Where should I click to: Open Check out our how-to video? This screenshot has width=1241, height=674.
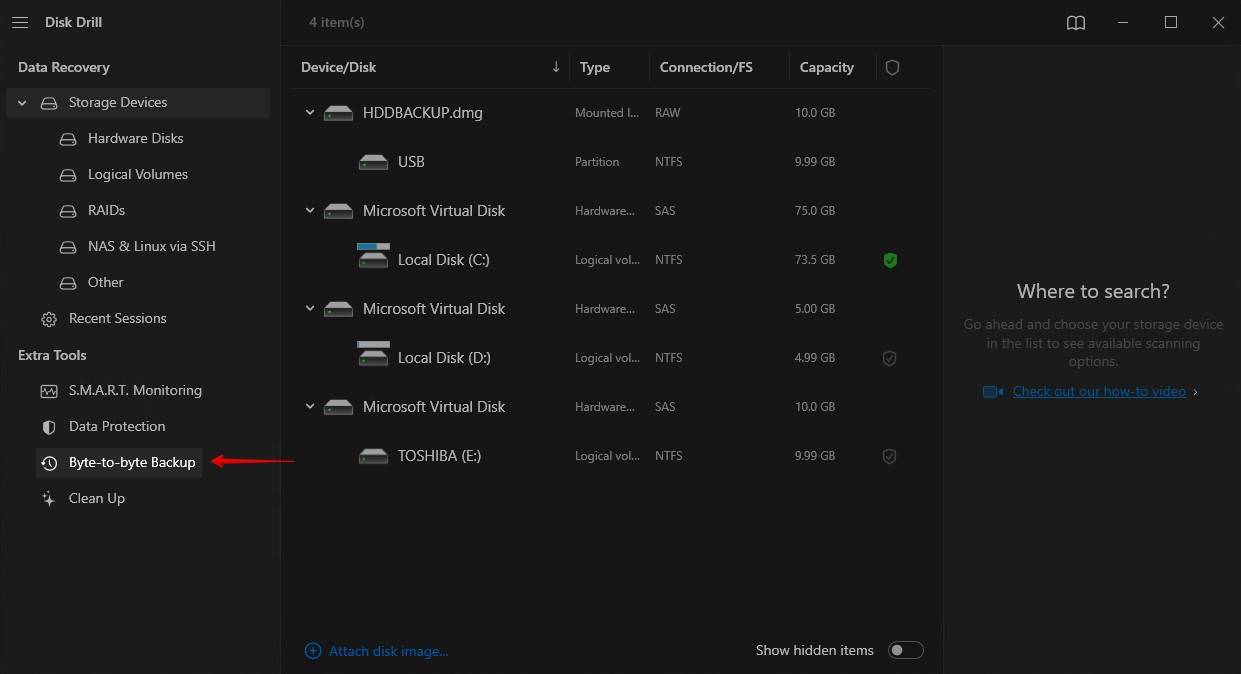[x=1099, y=392]
